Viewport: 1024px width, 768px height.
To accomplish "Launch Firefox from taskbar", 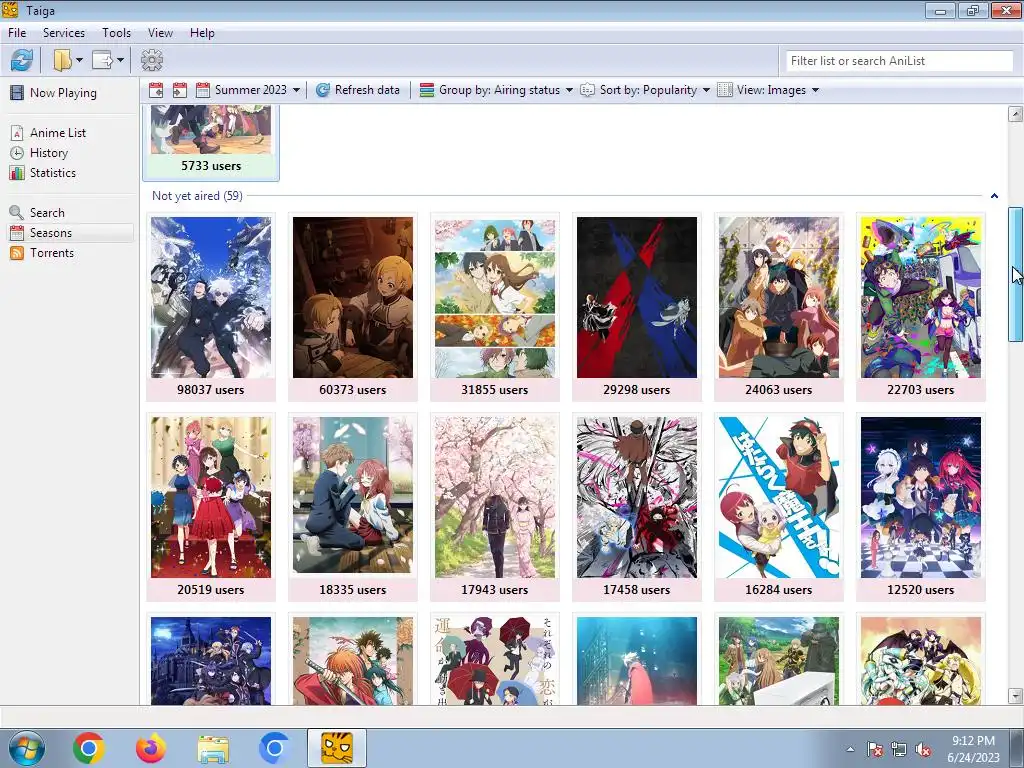I will click(x=151, y=748).
